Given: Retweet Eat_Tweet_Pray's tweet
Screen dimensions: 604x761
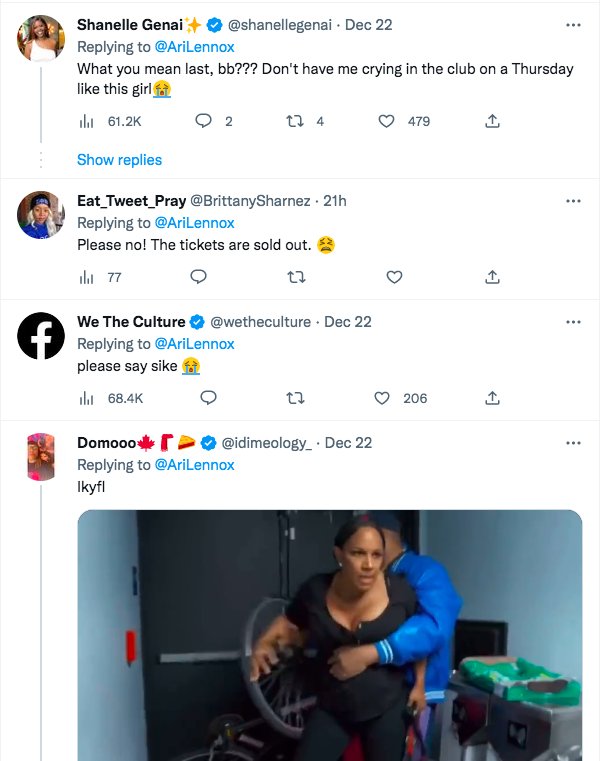Looking at the screenshot, I should click(x=295, y=277).
